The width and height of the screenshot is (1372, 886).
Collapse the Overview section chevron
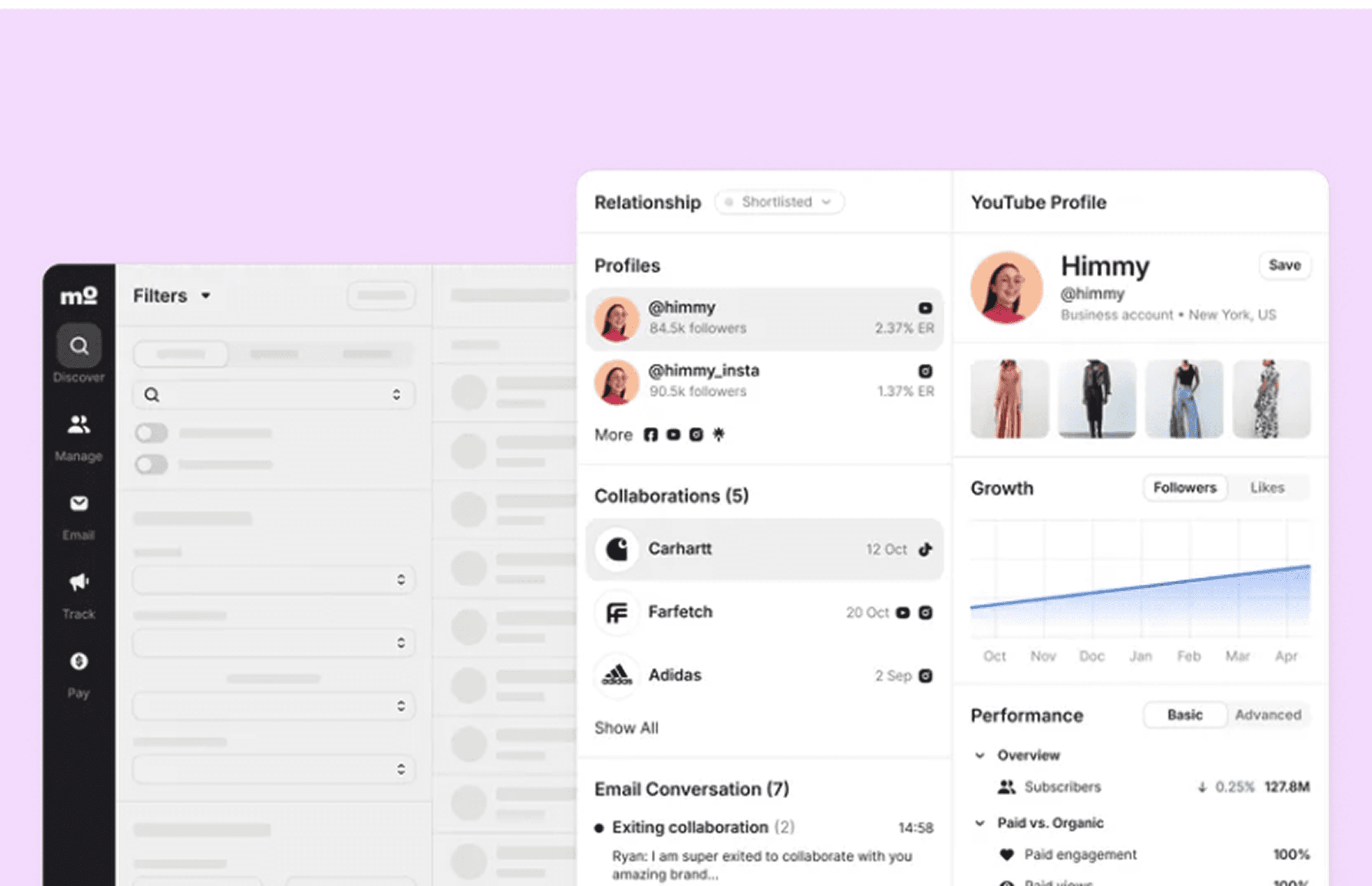pos(979,755)
